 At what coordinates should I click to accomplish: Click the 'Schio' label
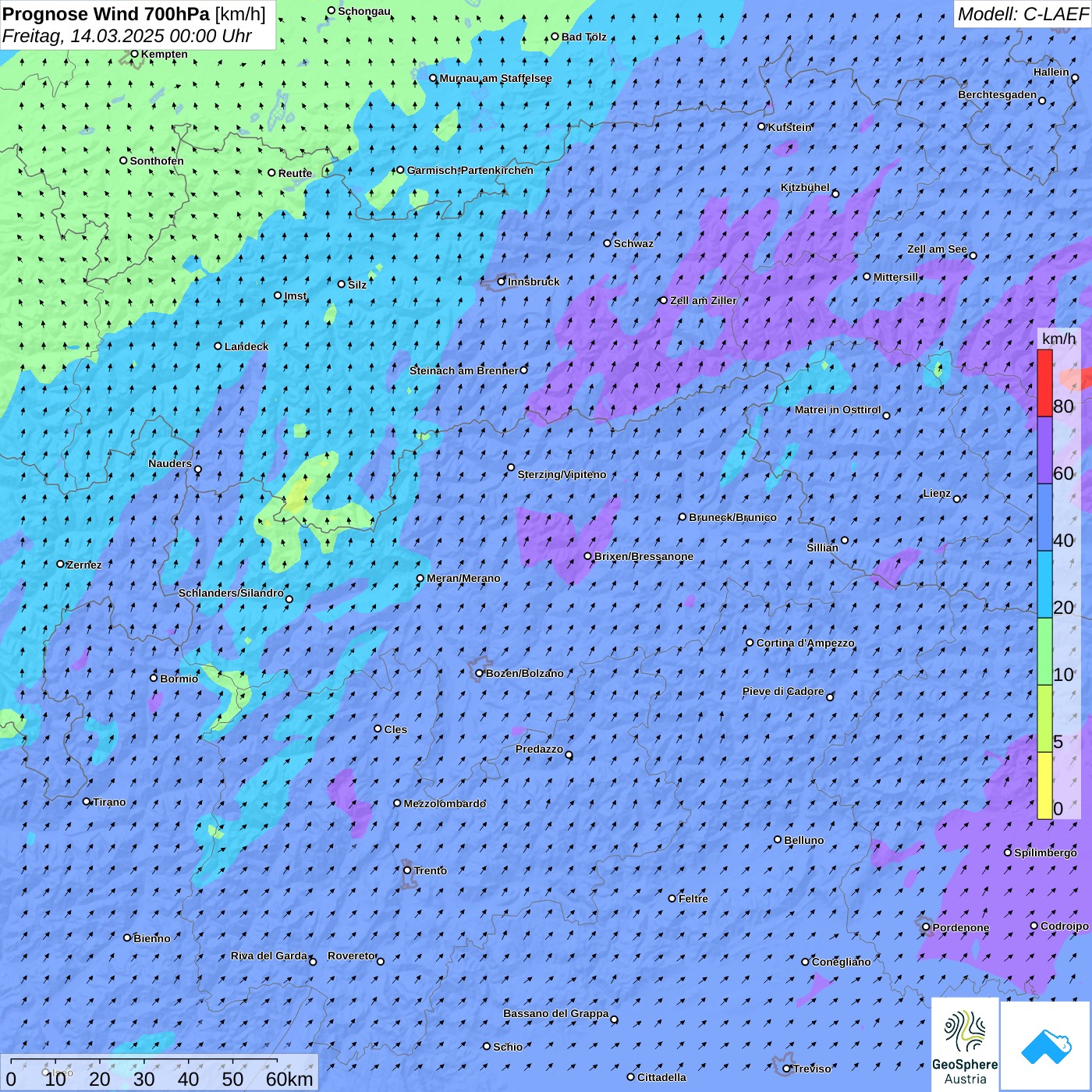click(508, 1047)
